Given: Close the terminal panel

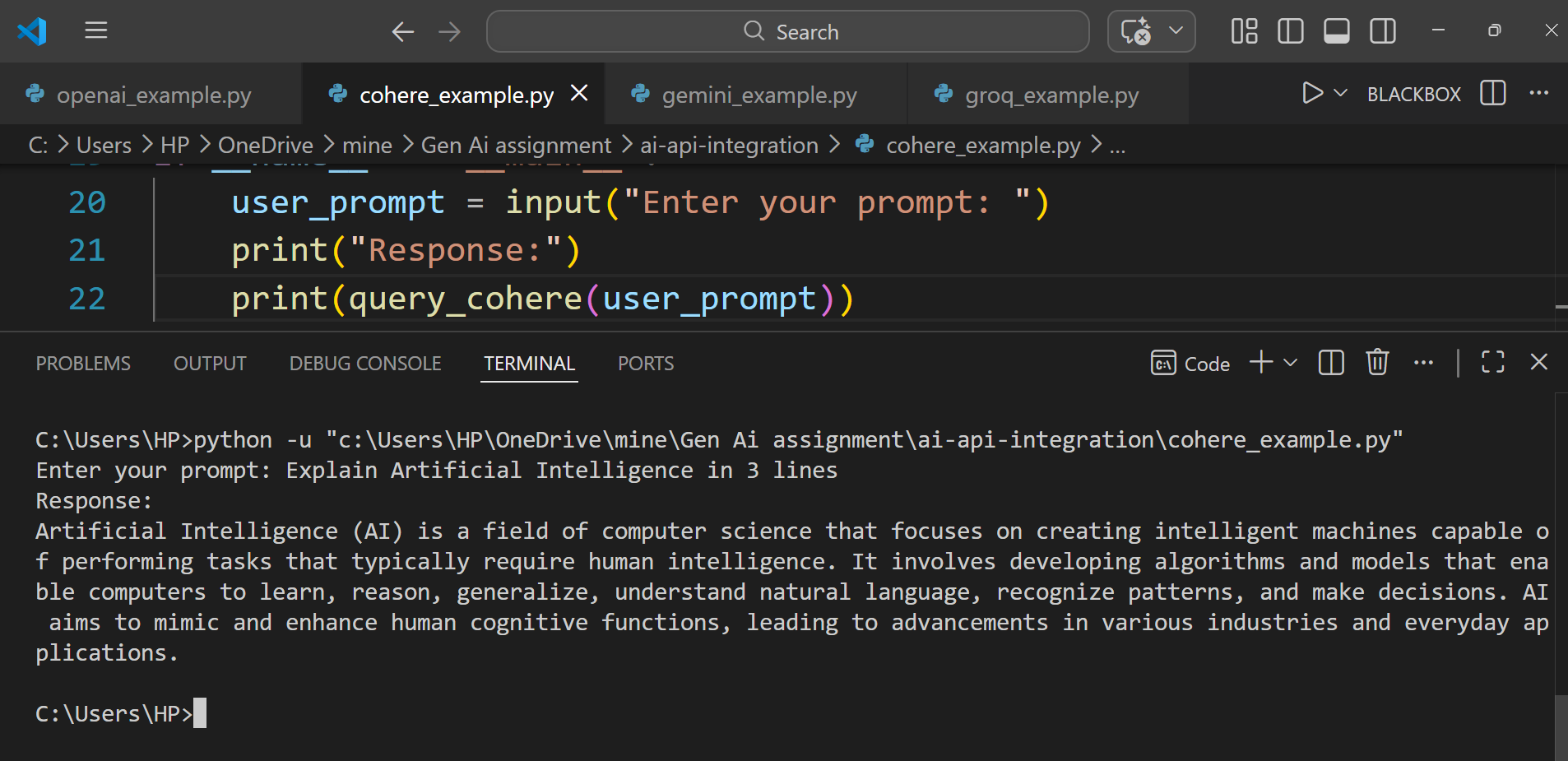Looking at the screenshot, I should [x=1538, y=362].
